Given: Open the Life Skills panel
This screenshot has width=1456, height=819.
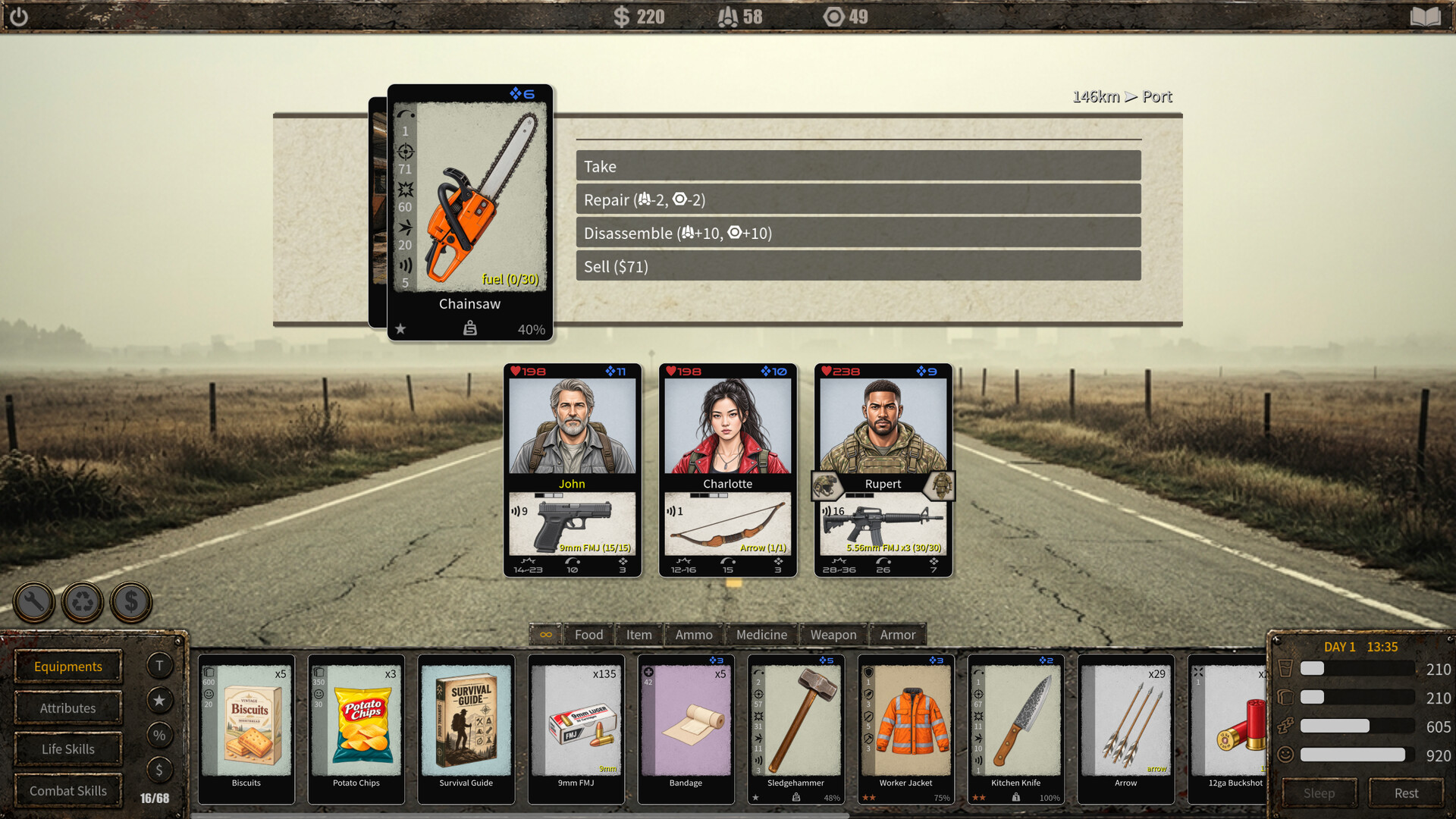Looking at the screenshot, I should coord(68,749).
